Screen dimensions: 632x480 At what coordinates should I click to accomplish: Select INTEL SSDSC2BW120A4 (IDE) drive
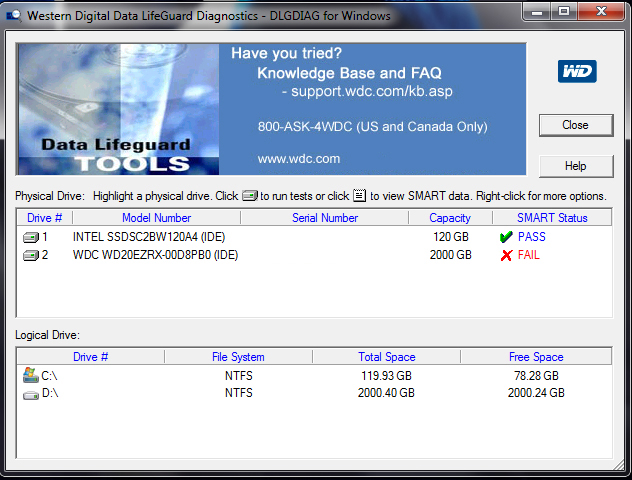click(x=149, y=237)
